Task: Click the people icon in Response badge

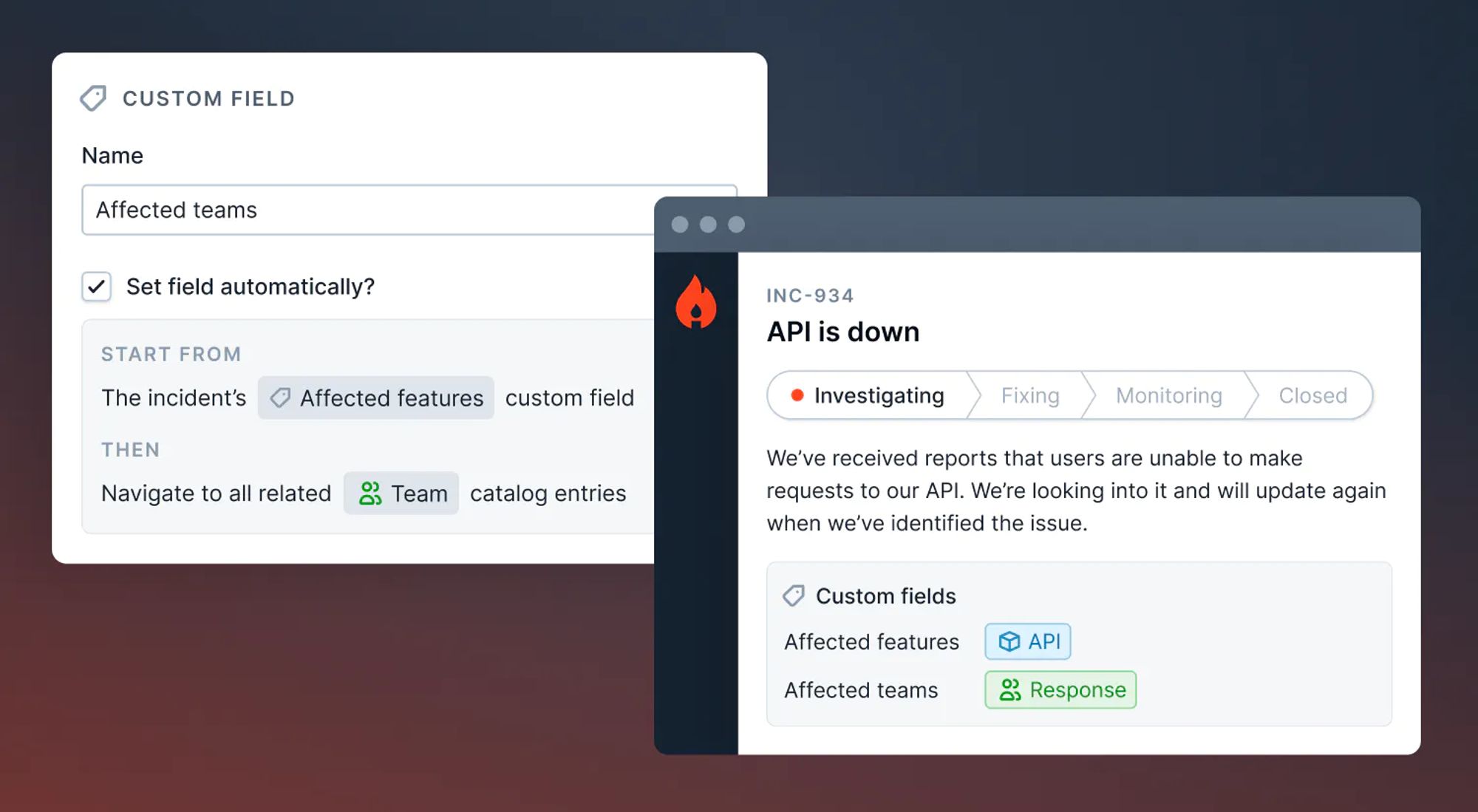Action: tap(1009, 690)
